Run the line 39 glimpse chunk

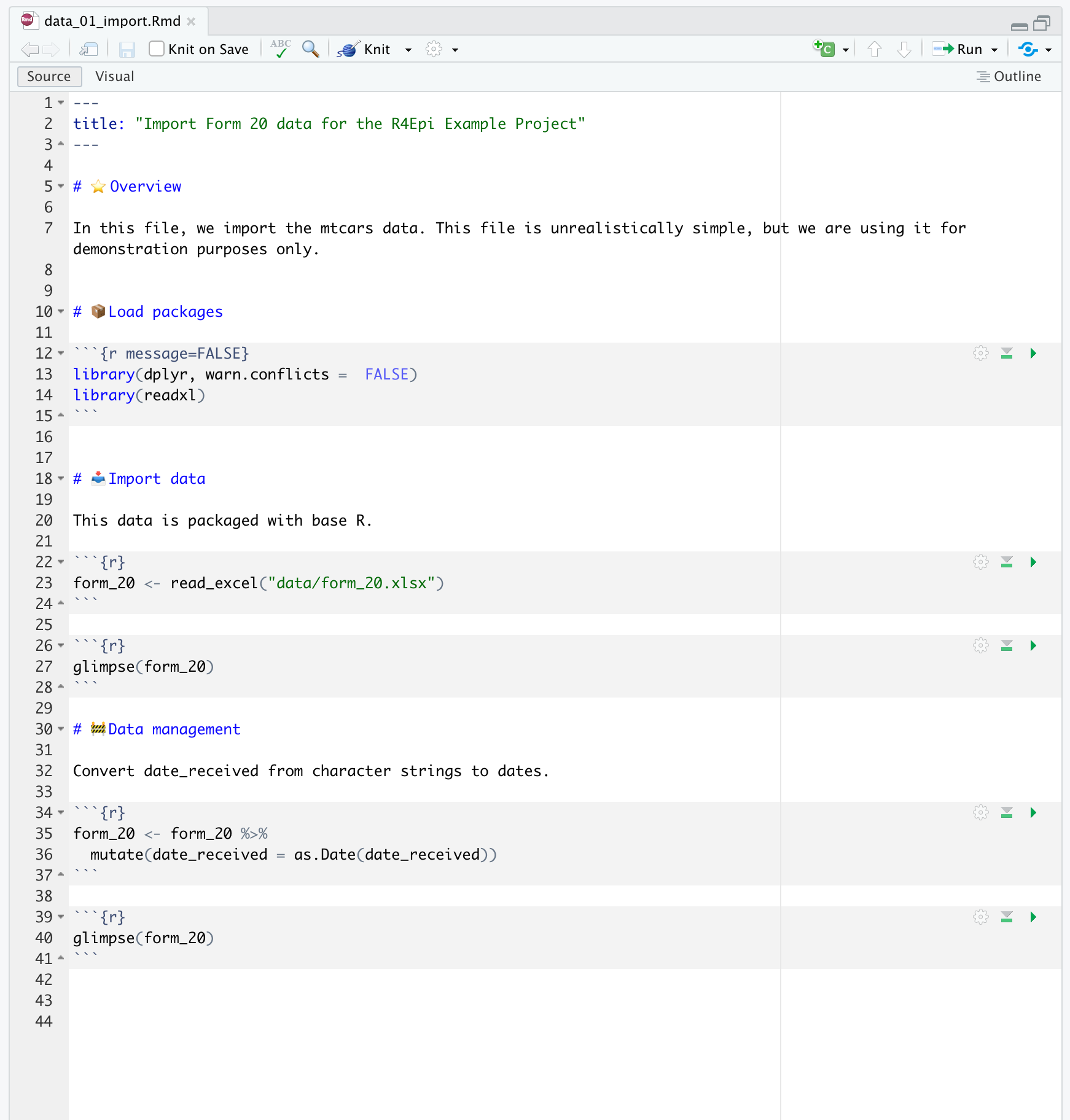click(1033, 917)
